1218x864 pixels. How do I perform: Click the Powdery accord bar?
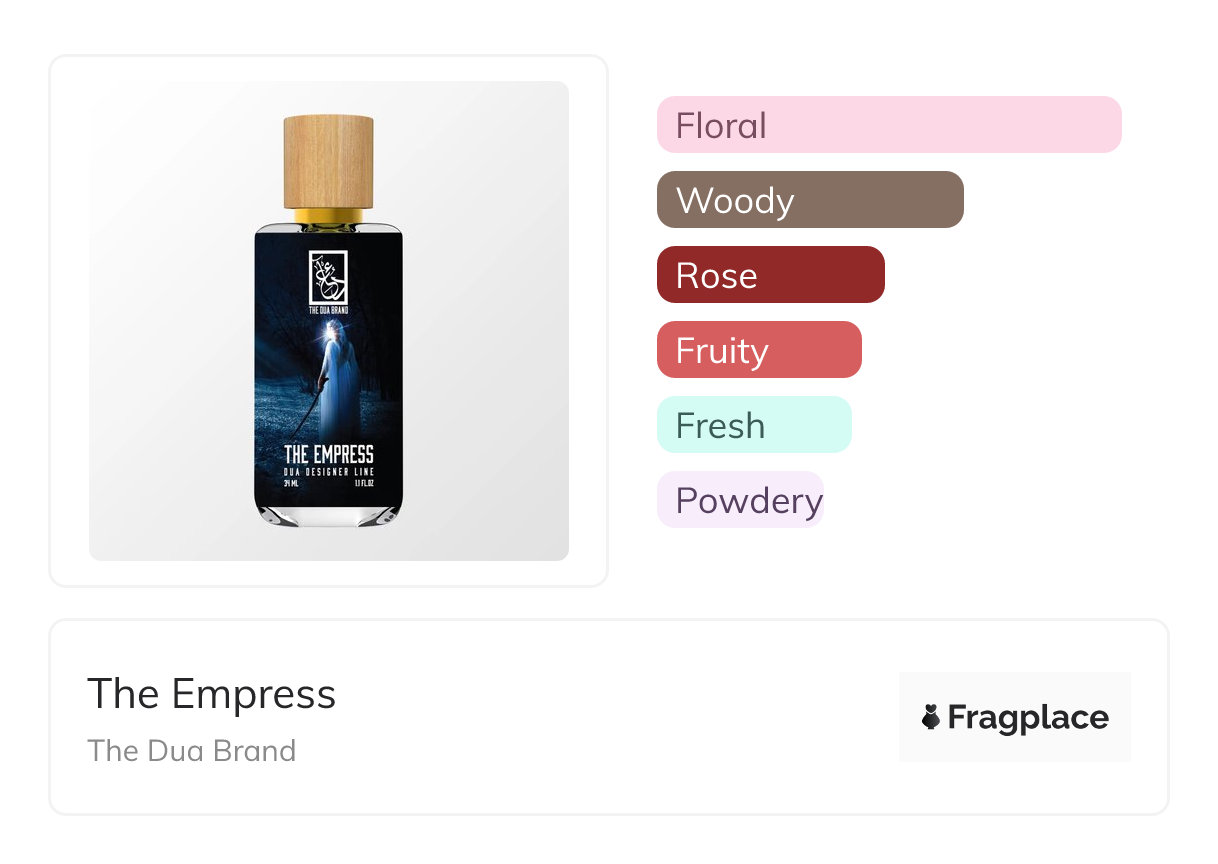[x=740, y=500]
